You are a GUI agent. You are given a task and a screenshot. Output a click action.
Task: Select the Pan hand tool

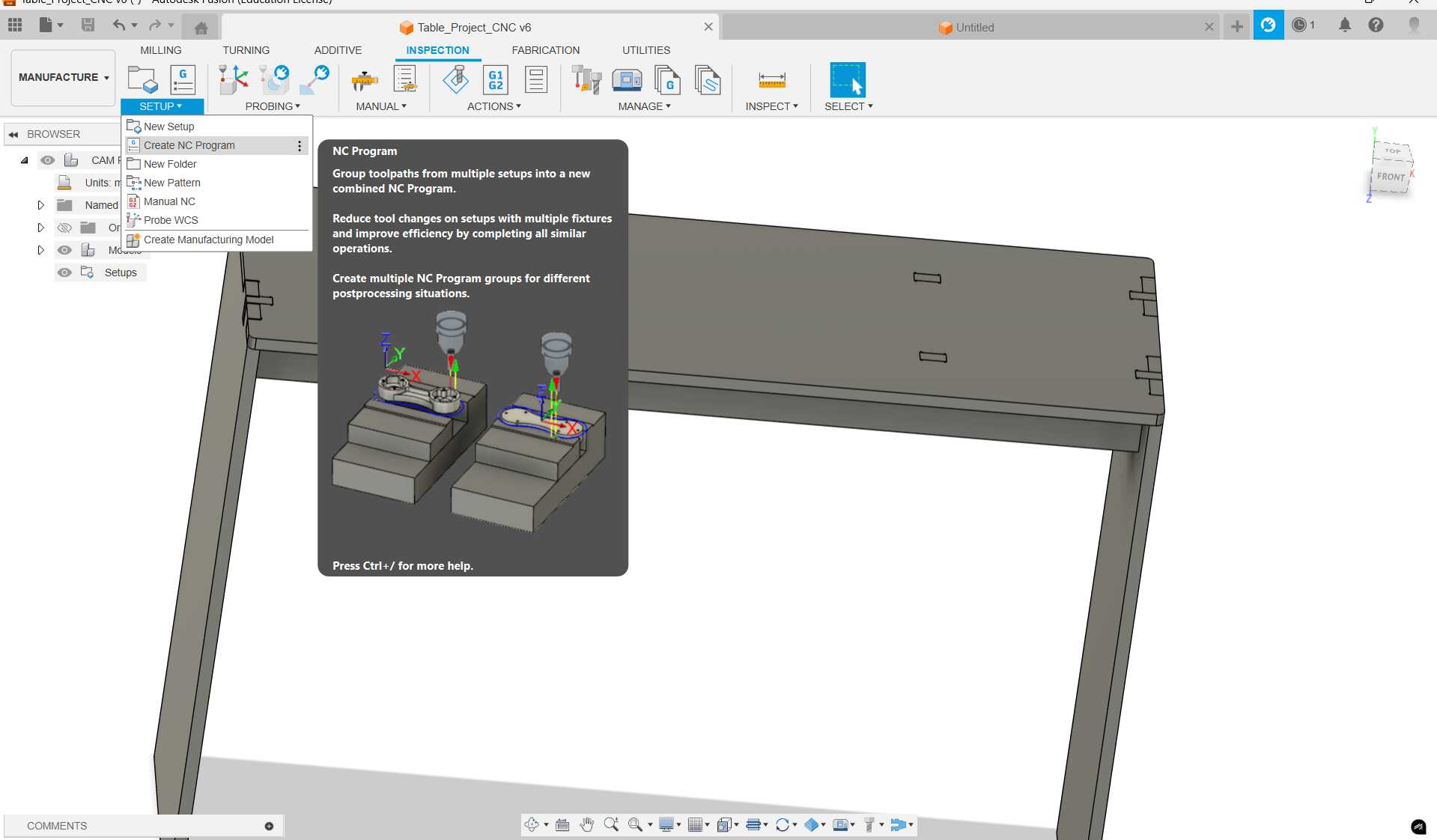[586, 825]
